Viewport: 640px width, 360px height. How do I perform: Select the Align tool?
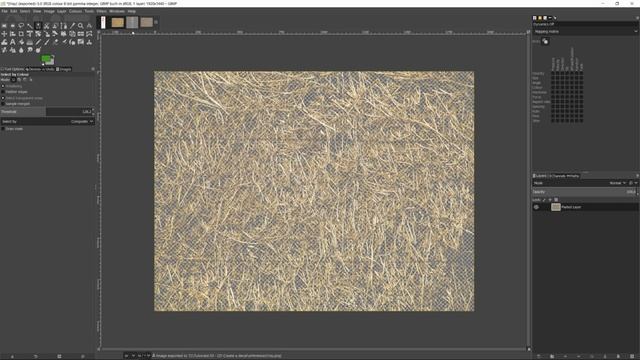[13, 34]
